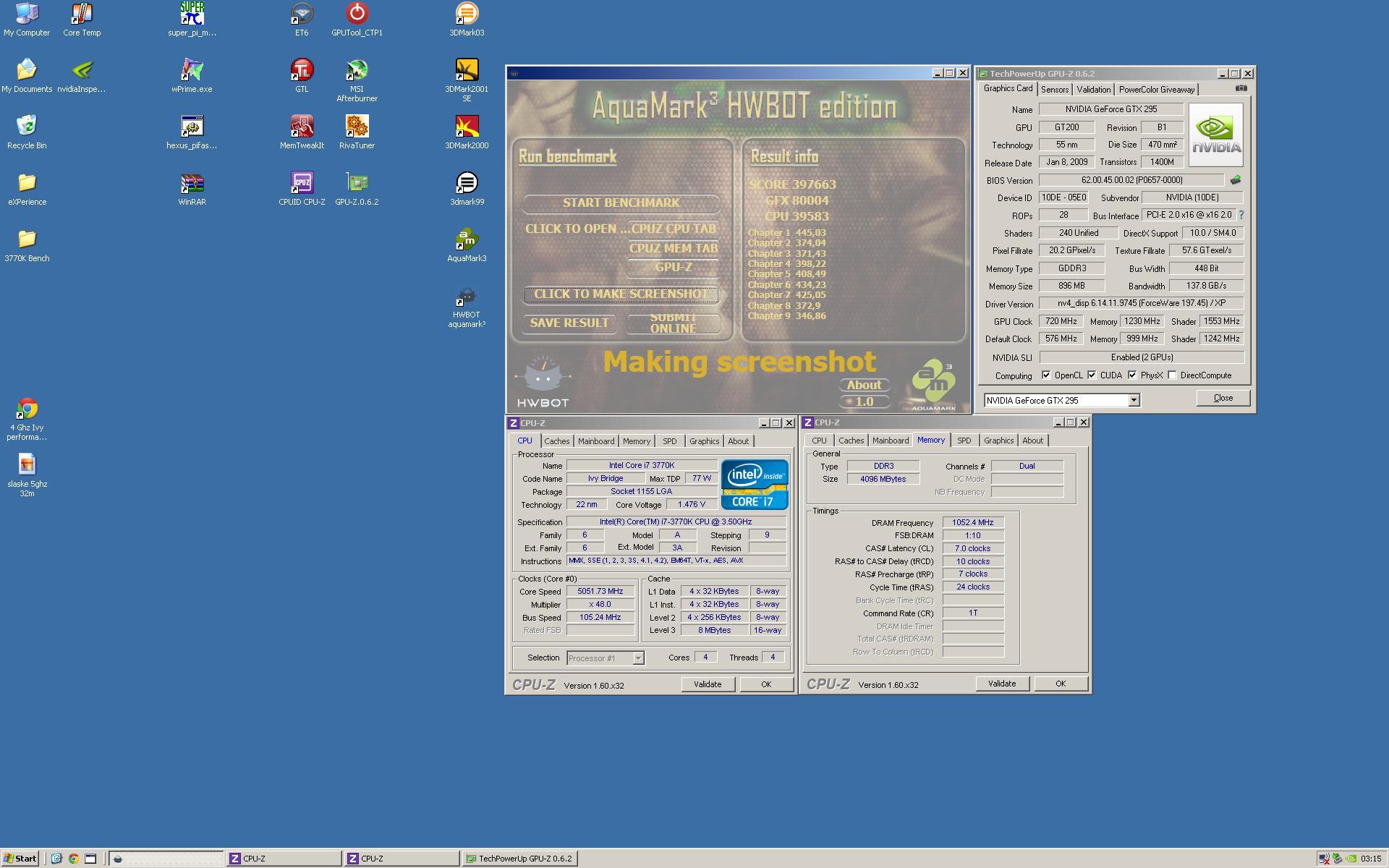
Task: Open the HWBOT aquamark3 desktop shortcut
Action: pyautogui.click(x=467, y=307)
